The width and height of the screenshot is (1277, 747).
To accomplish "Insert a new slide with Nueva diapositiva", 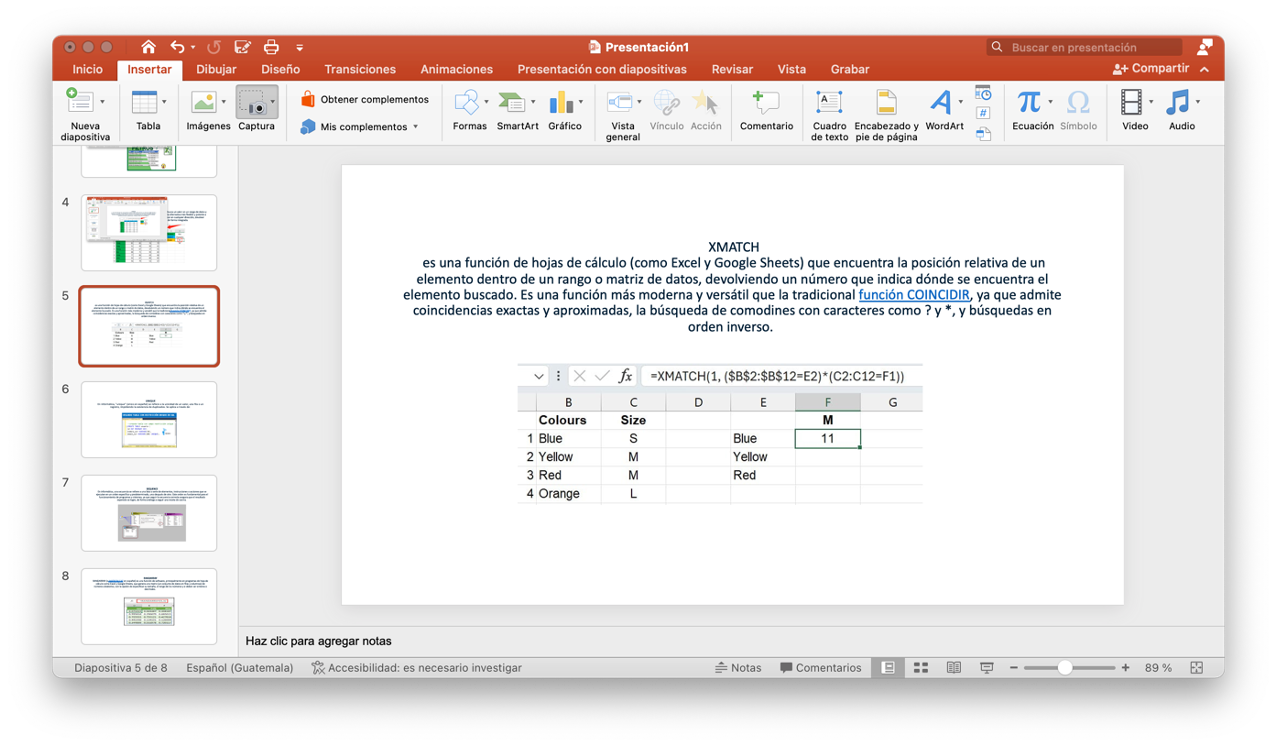I will (x=80, y=103).
